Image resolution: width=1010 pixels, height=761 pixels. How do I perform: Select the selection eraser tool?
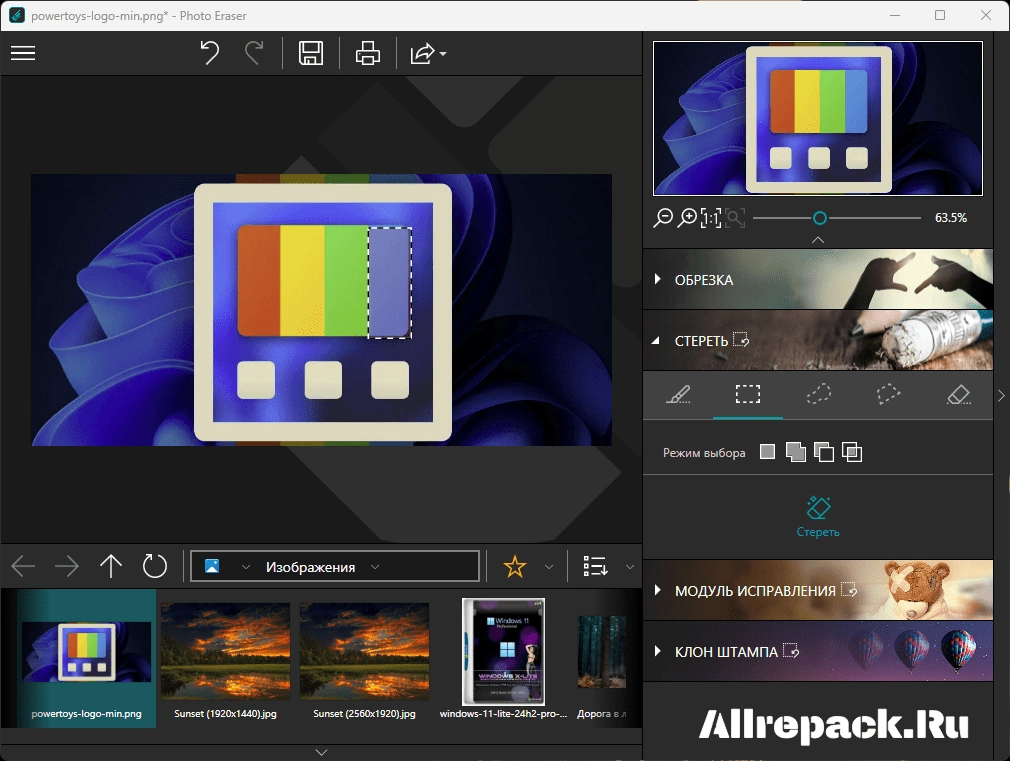click(x=958, y=394)
